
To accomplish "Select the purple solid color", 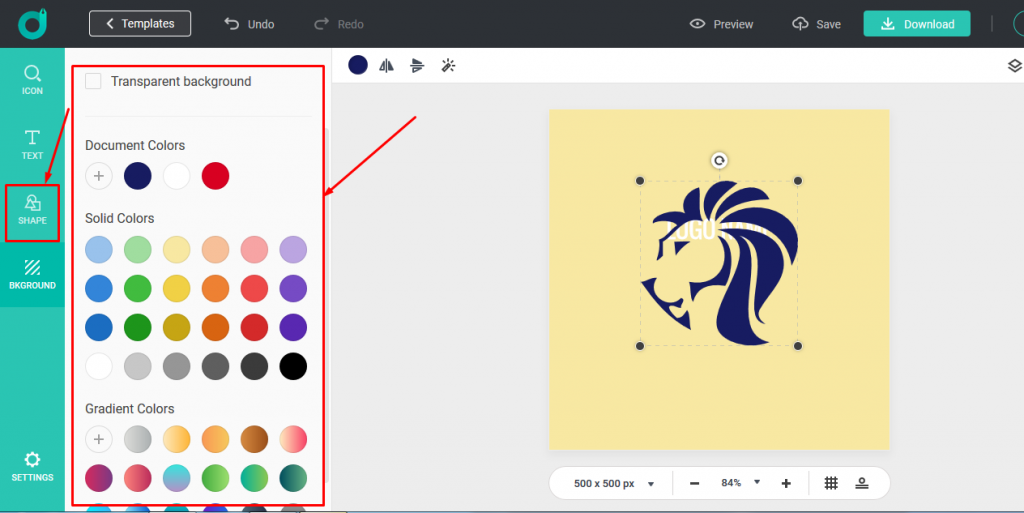I will (x=293, y=288).
